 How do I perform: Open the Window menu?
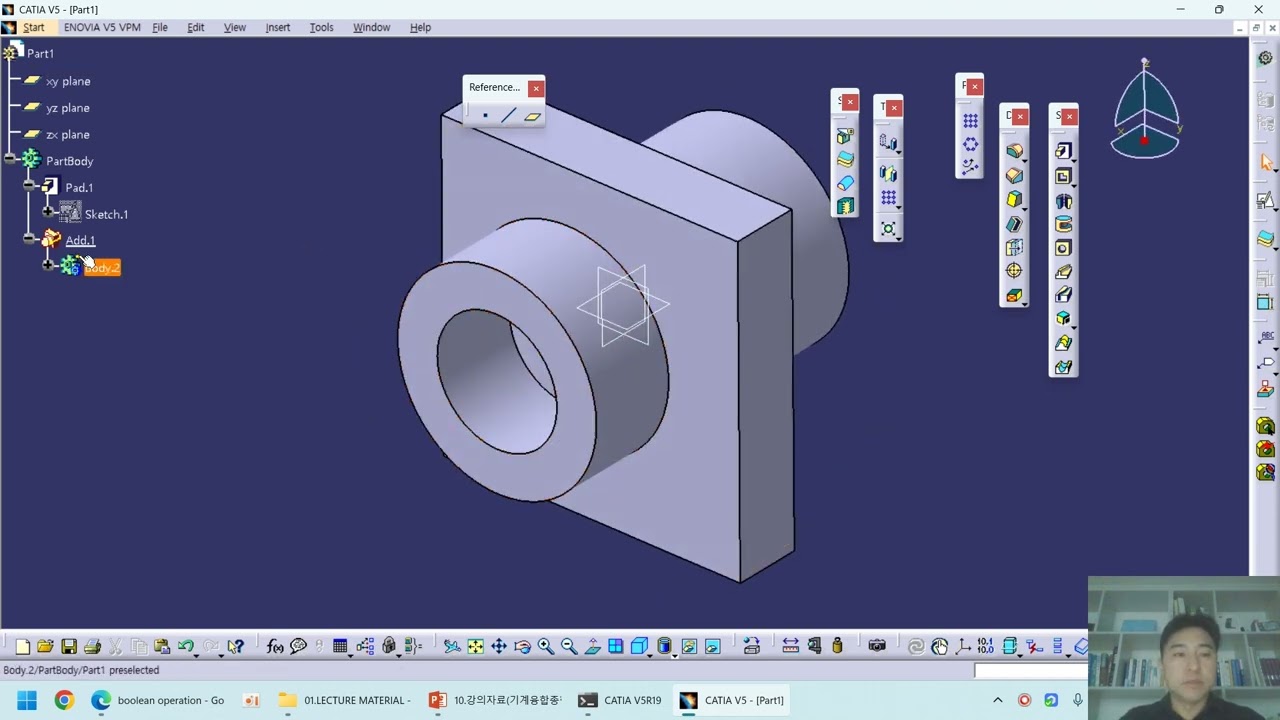(x=371, y=27)
